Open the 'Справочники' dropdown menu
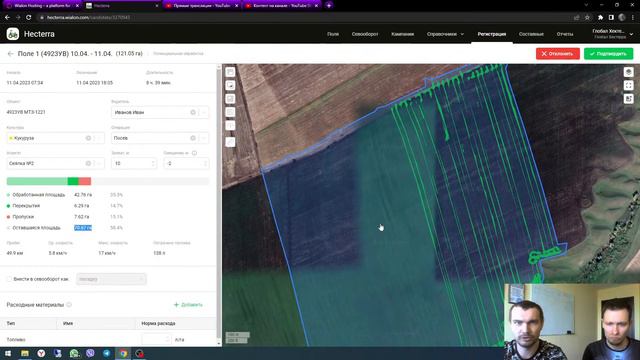Screen dimensions: 640x360 point(445,34)
